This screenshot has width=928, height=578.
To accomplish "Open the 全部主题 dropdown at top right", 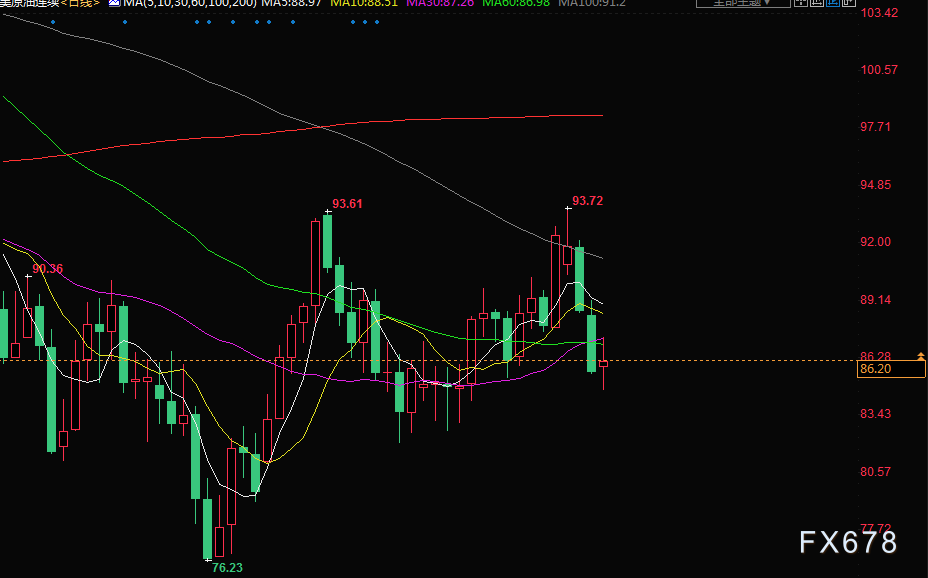I will coord(743,3).
